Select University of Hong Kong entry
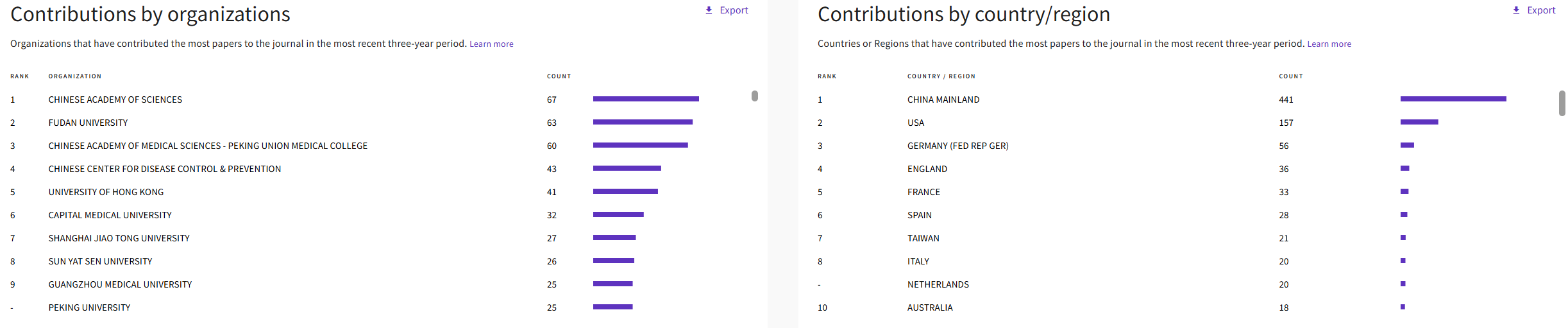Viewport: 1568px width, 328px height. [106, 192]
